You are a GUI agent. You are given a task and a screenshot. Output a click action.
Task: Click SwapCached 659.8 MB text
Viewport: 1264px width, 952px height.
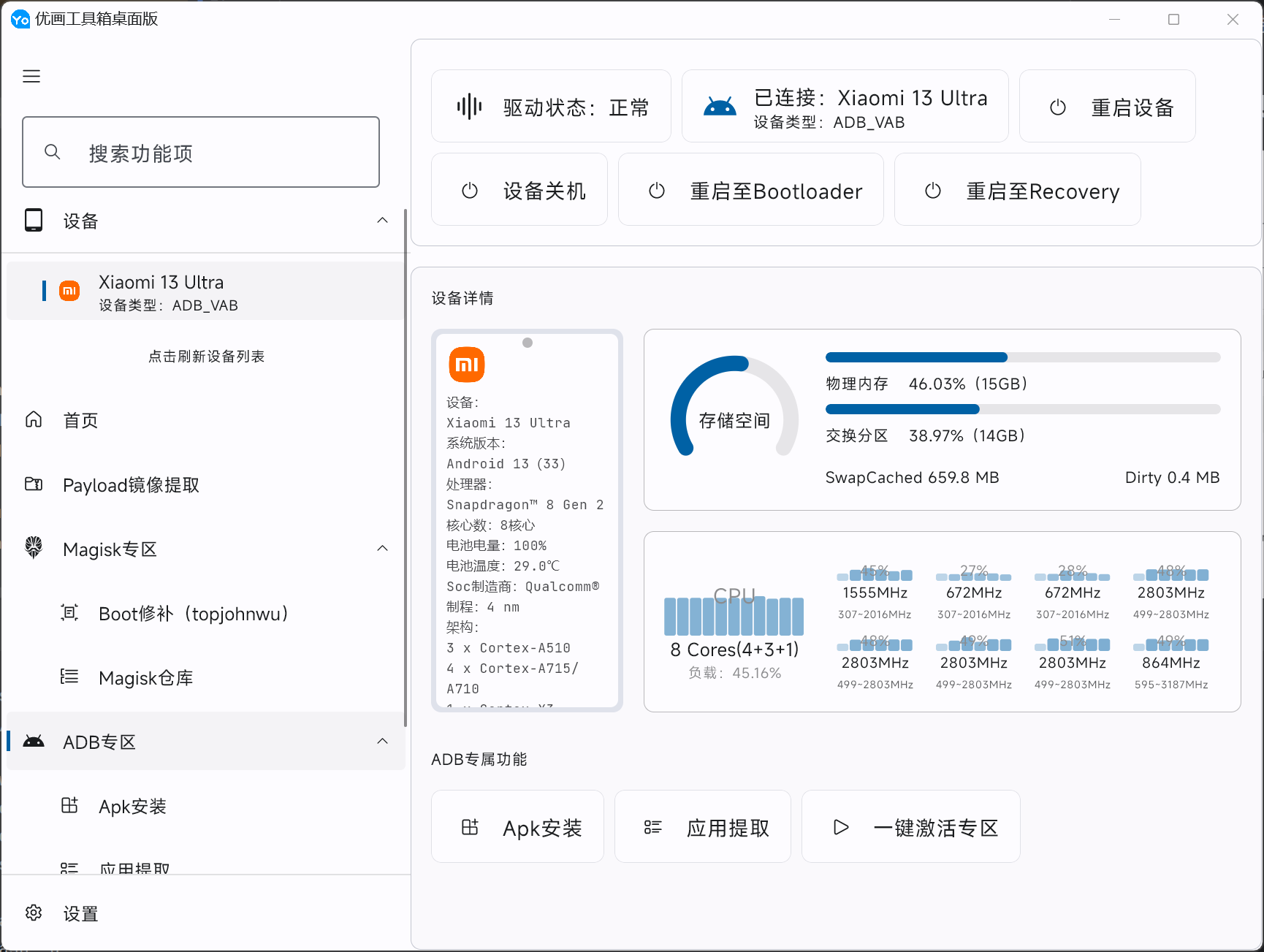pos(912,478)
